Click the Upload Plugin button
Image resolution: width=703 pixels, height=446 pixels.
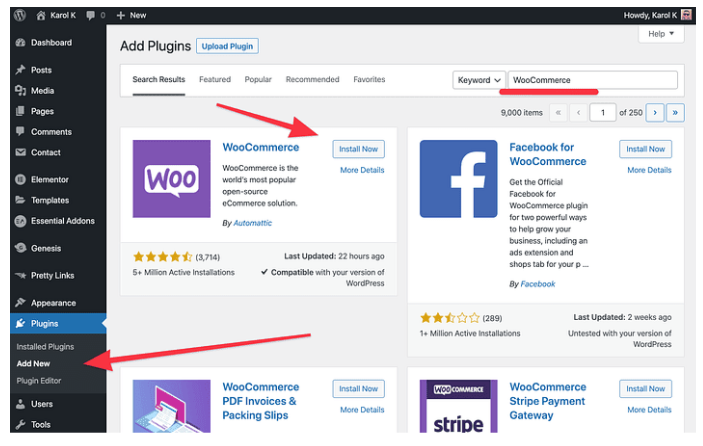(227, 46)
